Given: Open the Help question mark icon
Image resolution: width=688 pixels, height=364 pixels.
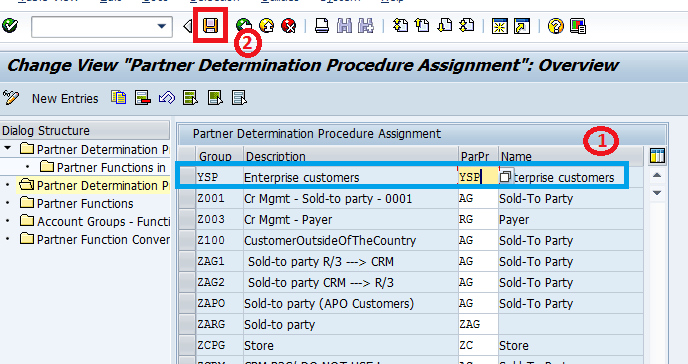Looking at the screenshot, I should (555, 26).
